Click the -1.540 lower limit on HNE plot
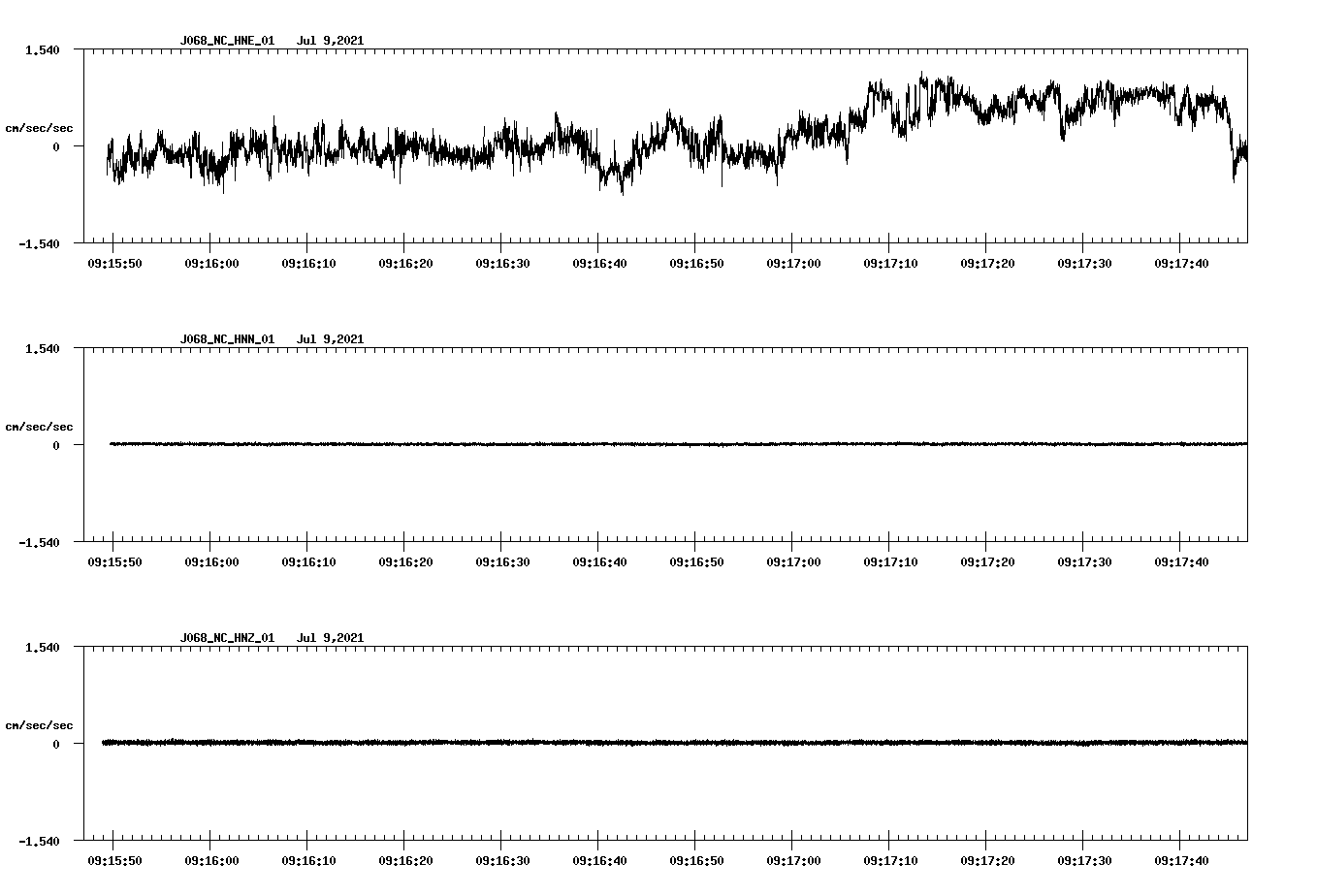 pyautogui.click(x=39, y=243)
